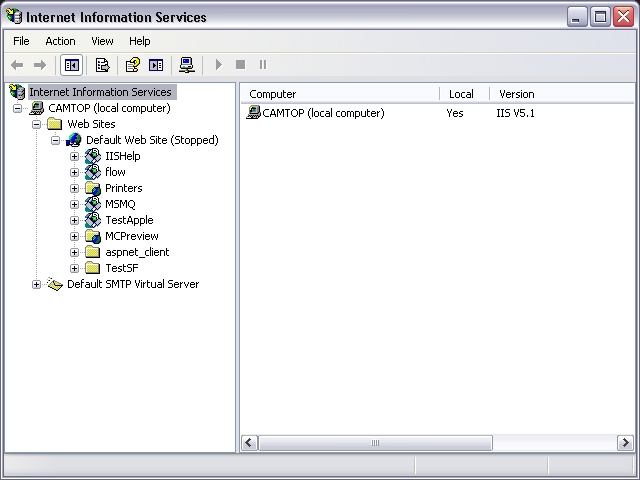
Task: Maximize the Internet Information Services window
Action: pyautogui.click(x=600, y=17)
